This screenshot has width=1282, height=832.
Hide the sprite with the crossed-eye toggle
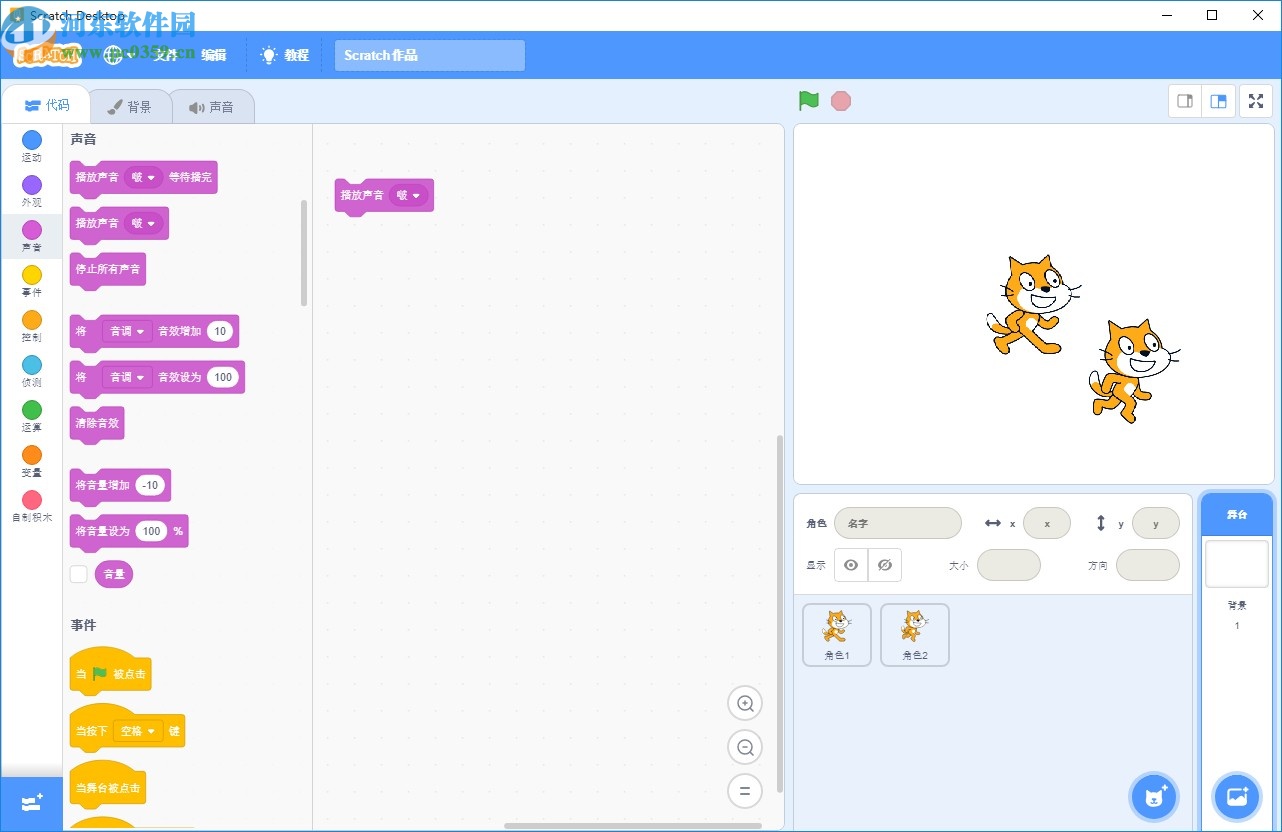point(885,565)
